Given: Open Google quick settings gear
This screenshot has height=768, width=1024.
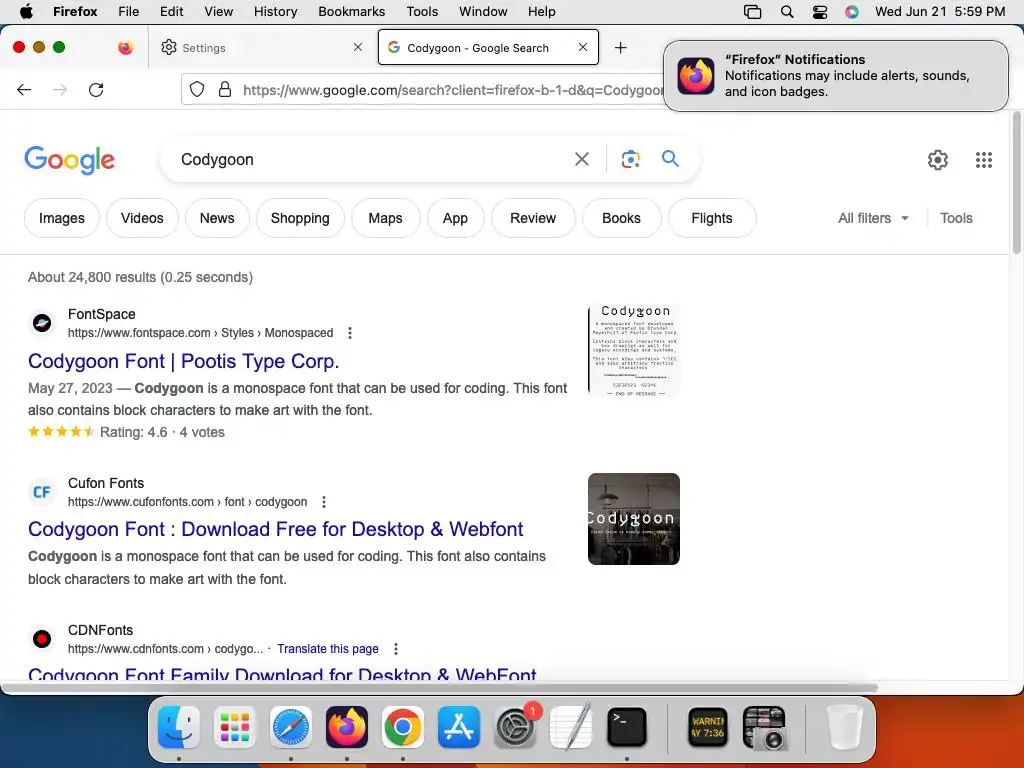Looking at the screenshot, I should (938, 160).
